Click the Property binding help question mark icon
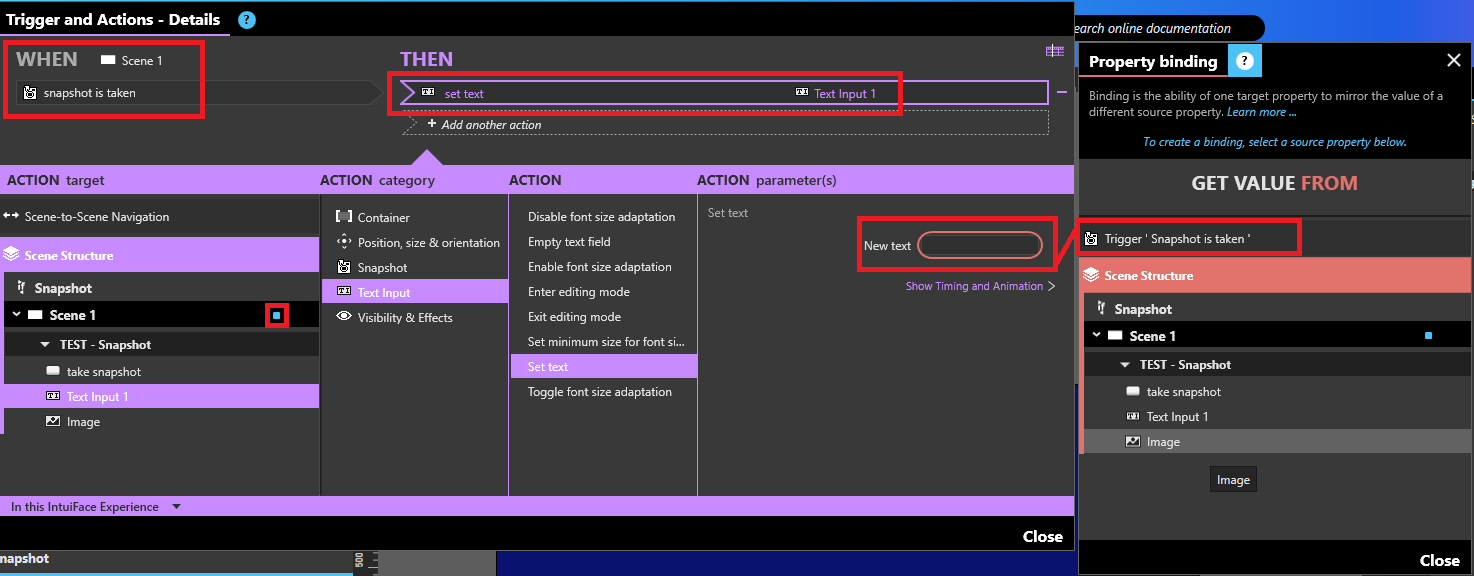Image resolution: width=1474 pixels, height=576 pixels. [x=1245, y=61]
